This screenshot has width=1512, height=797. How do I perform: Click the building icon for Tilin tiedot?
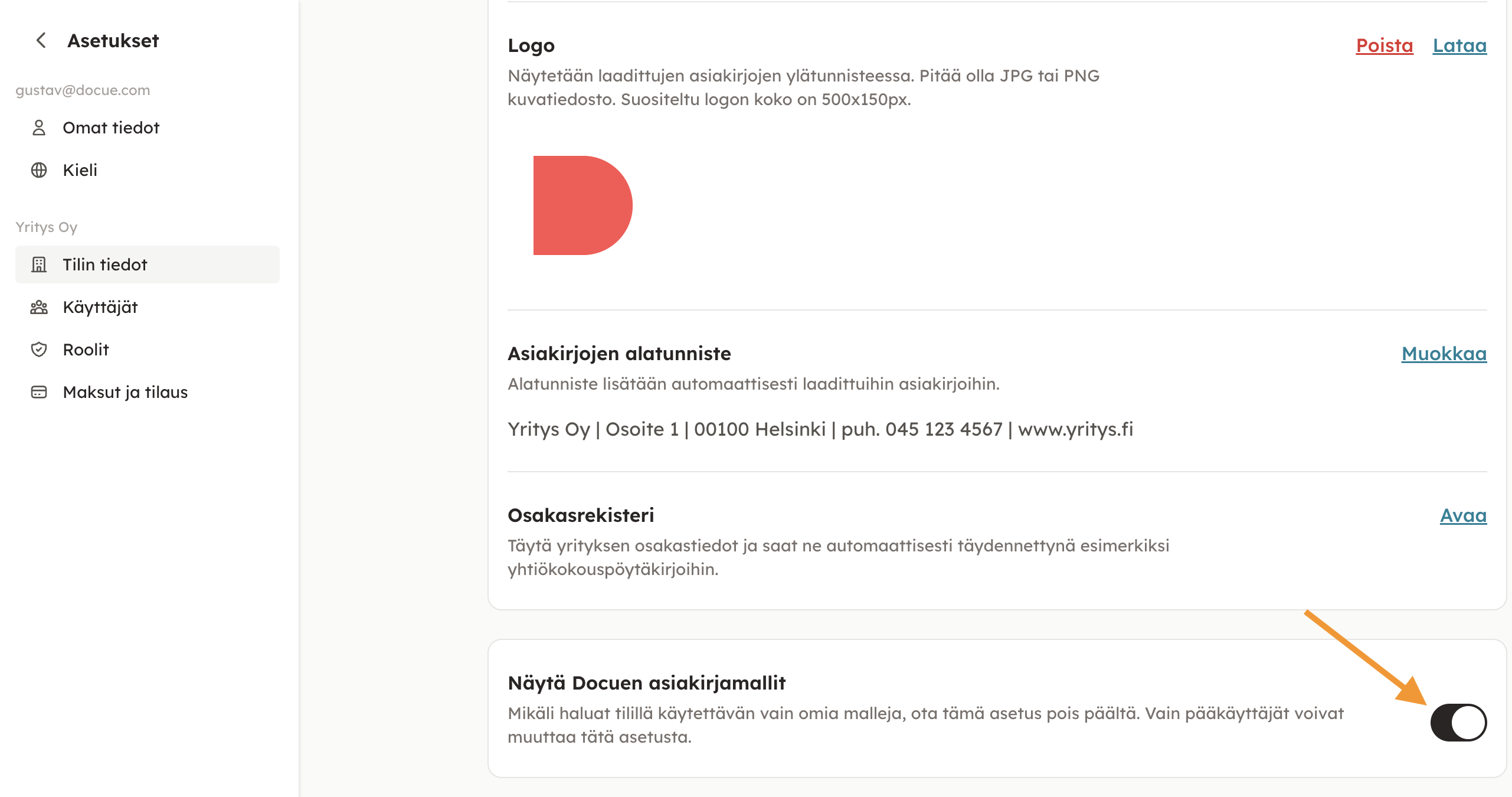pyautogui.click(x=39, y=265)
